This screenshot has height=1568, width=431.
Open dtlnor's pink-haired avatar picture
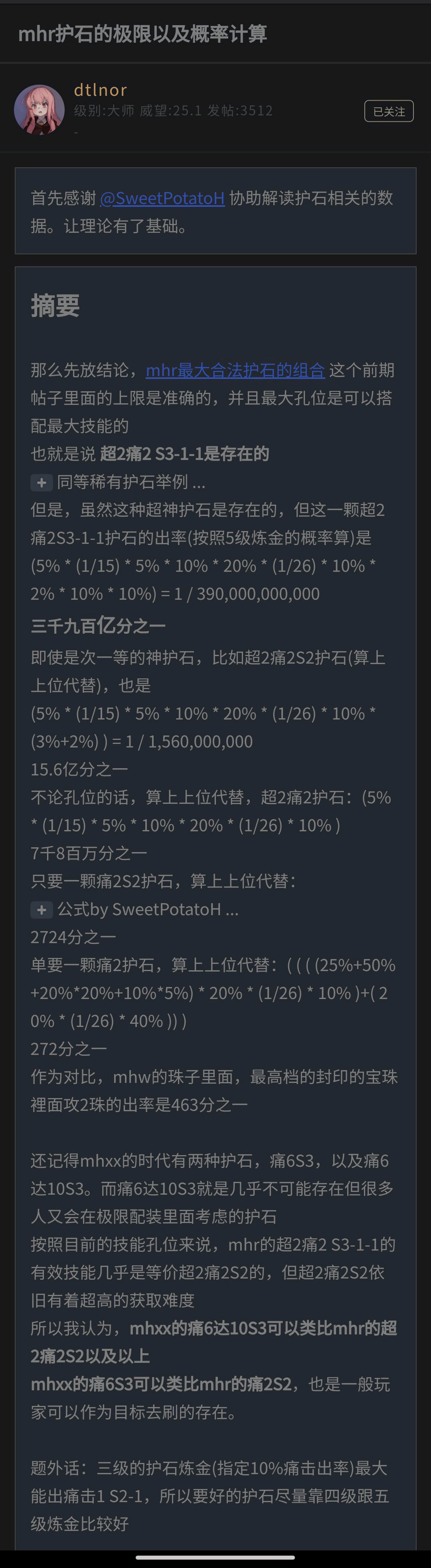pyautogui.click(x=39, y=109)
